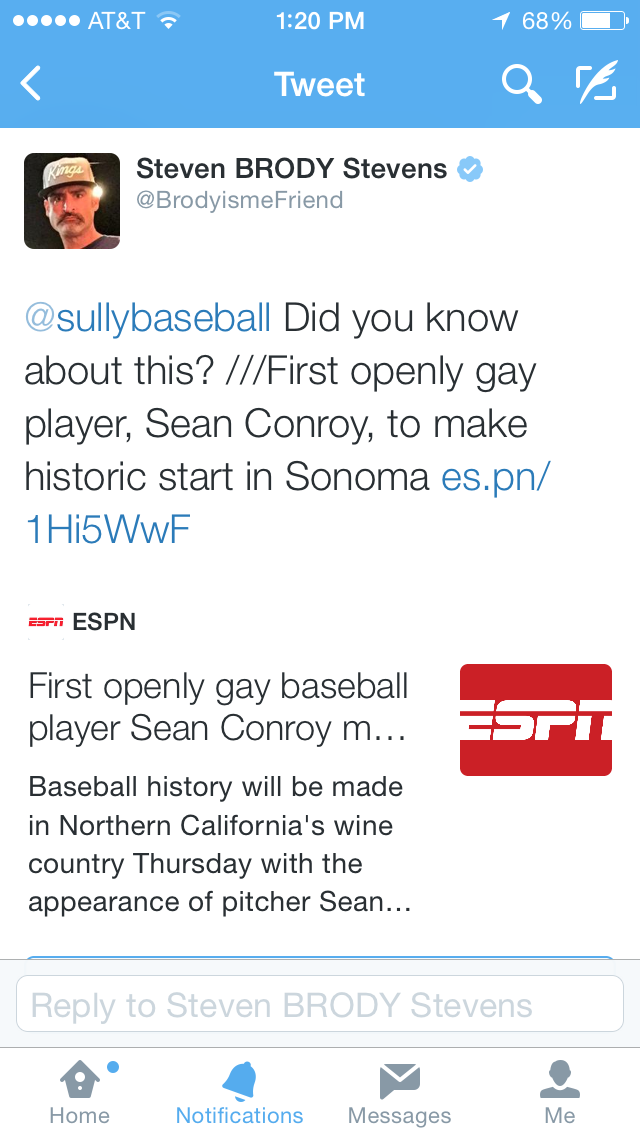Open the @sullybaseball mention link
Screen dimensions: 640x1136
(148, 318)
